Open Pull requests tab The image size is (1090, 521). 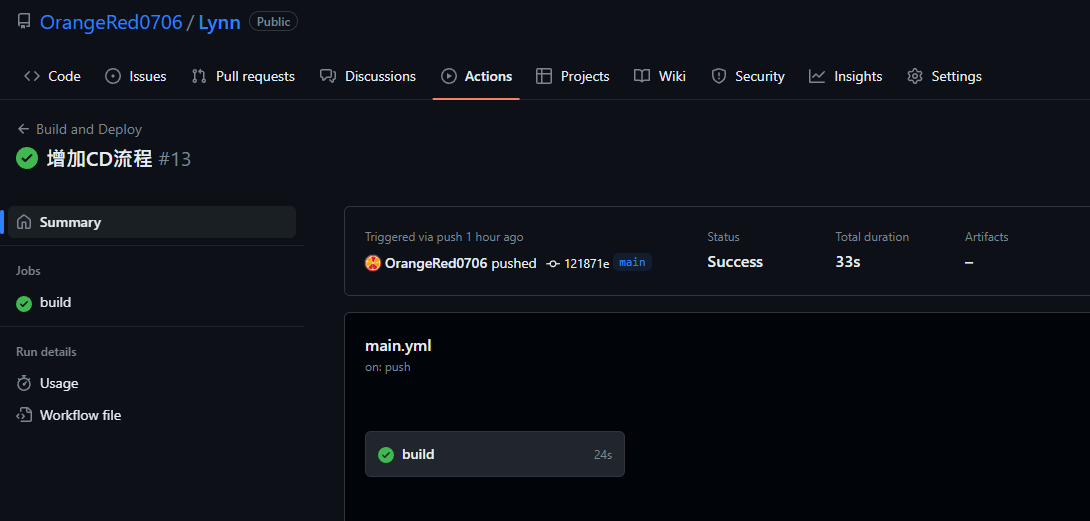243,76
